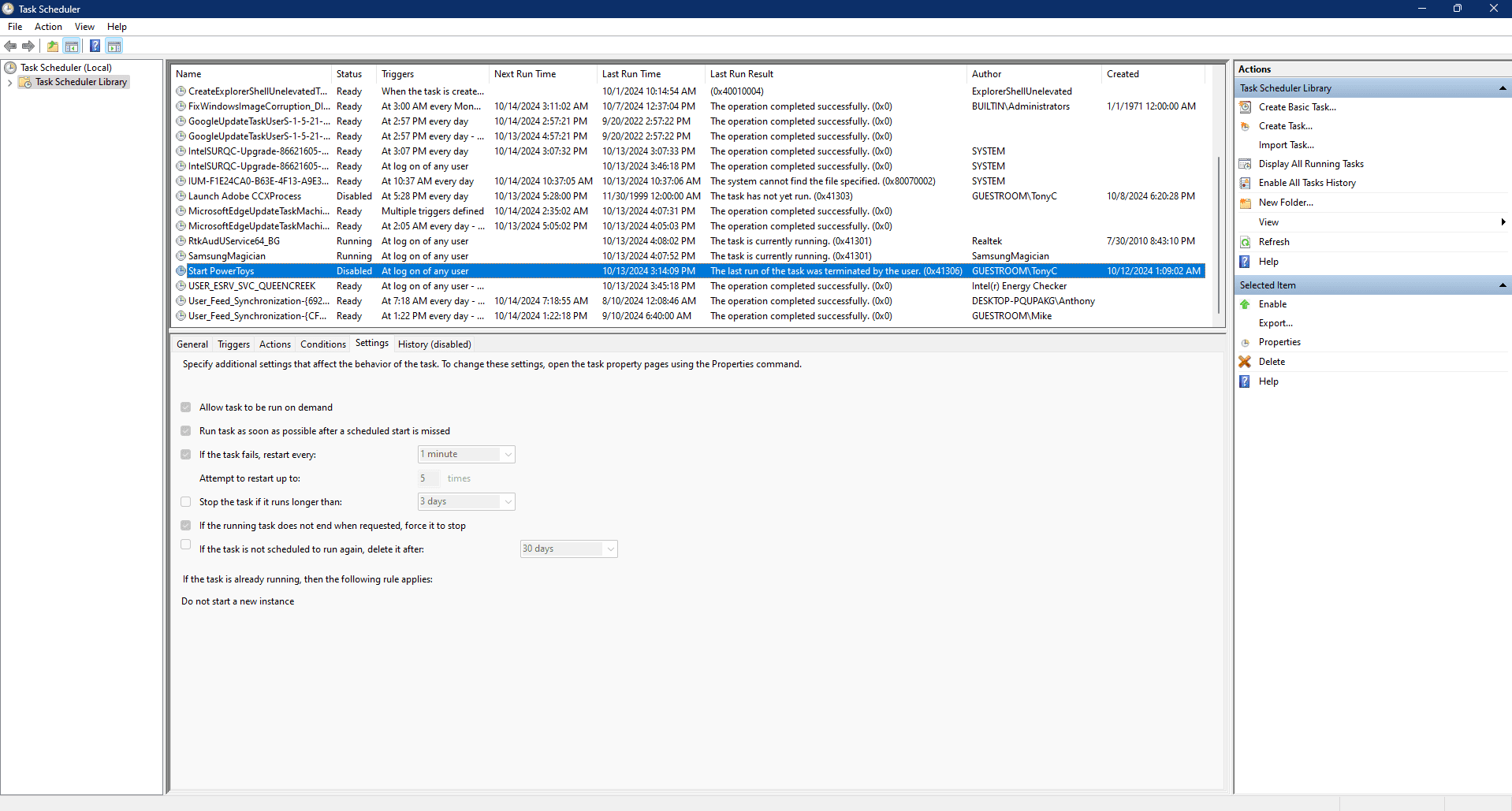Click the attempt to restart count field

click(428, 478)
